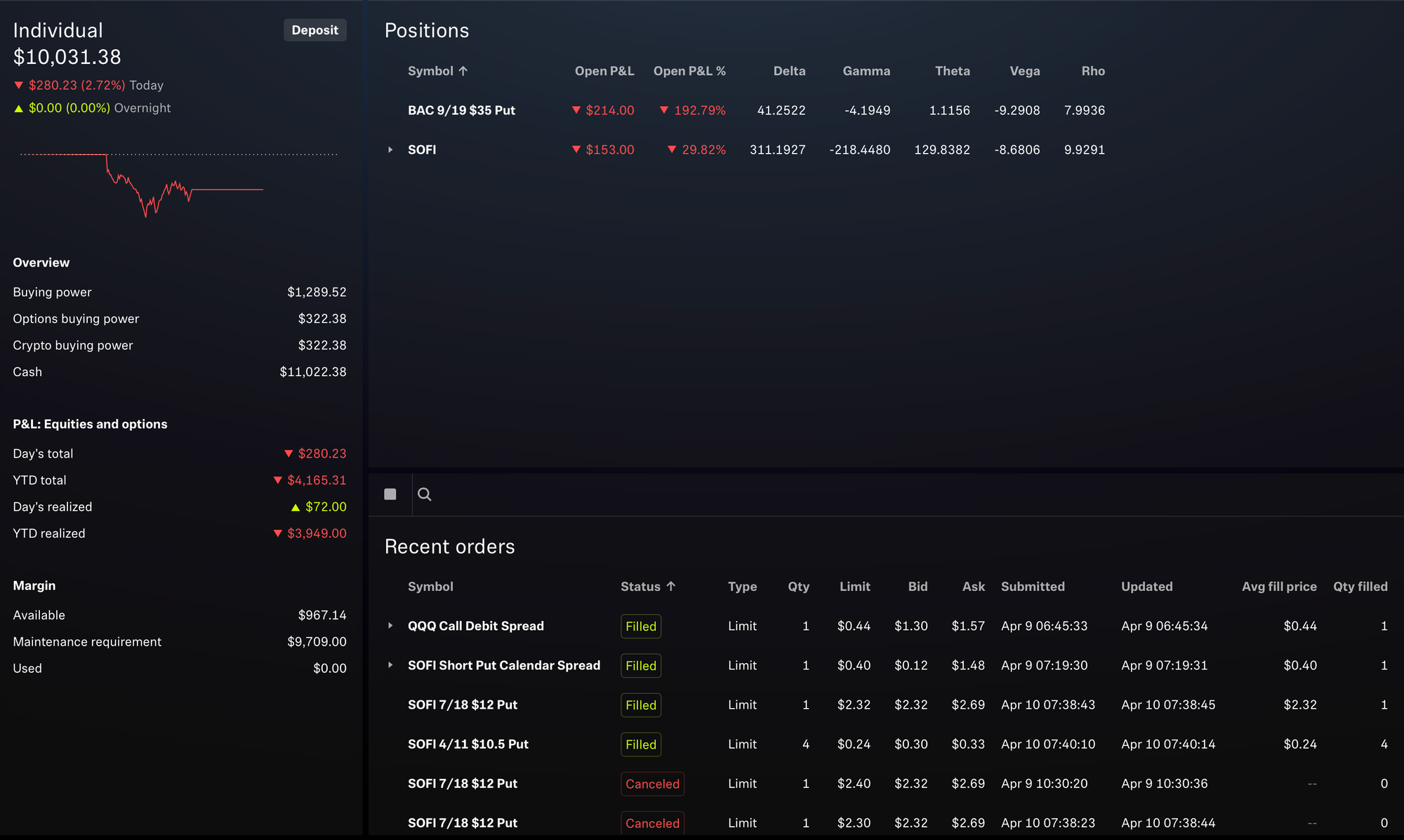
Task: Click Canceled badge on the $2.40 limit order
Action: pos(652,784)
